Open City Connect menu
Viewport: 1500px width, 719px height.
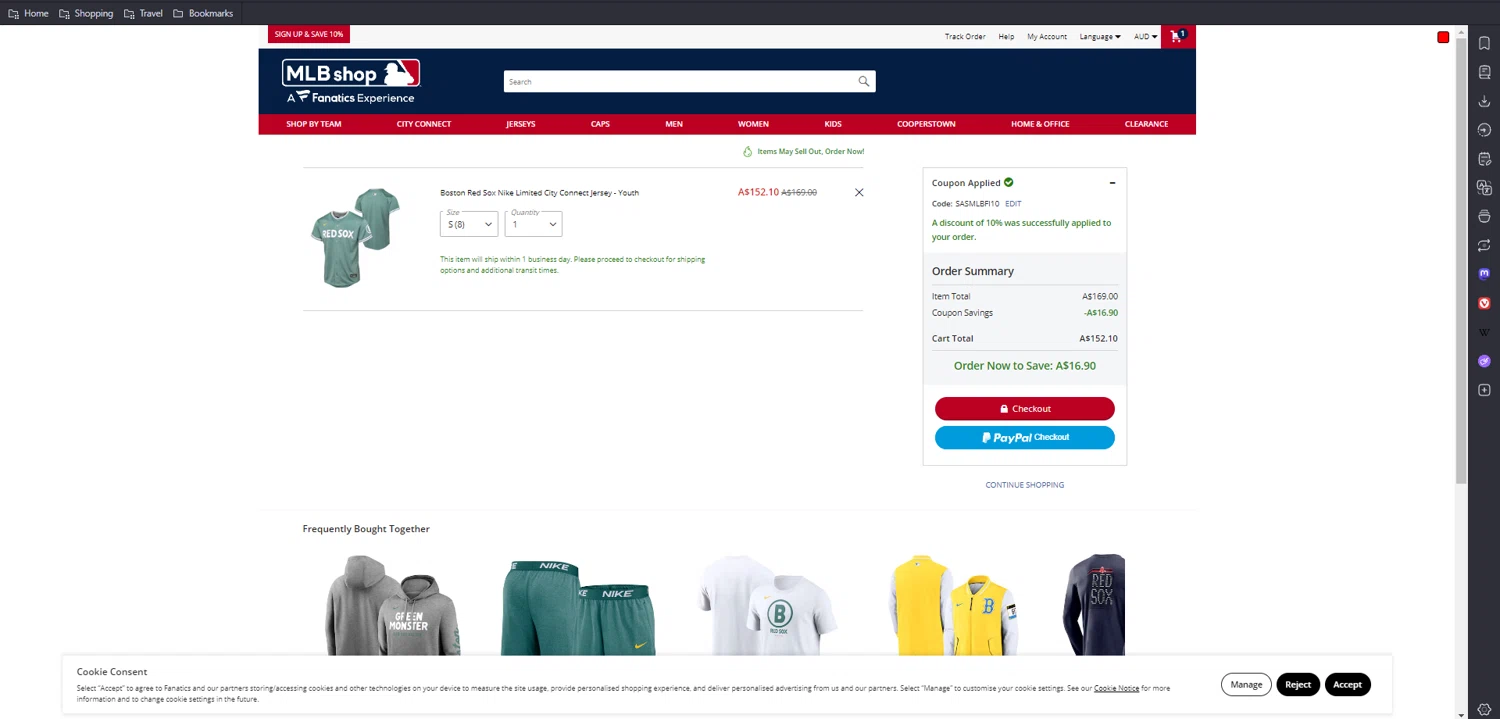(424, 124)
